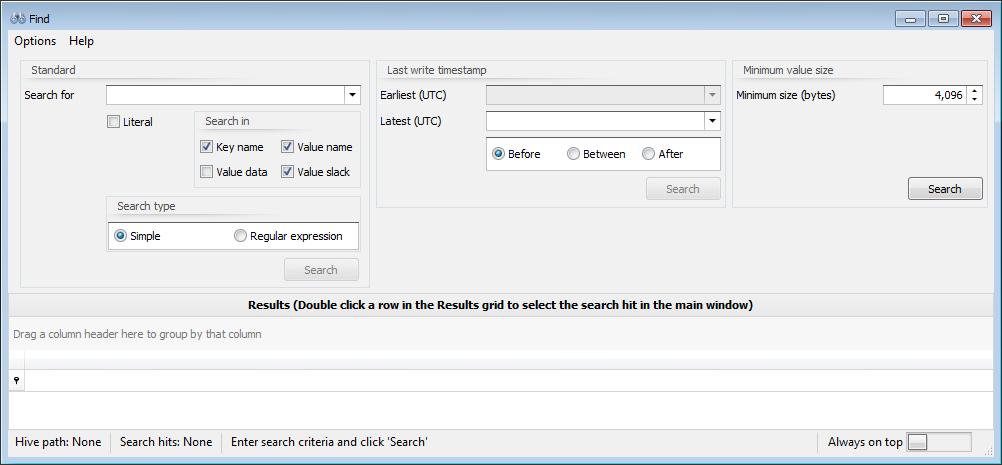
Task: Select the Between timestamp option
Action: (573, 154)
